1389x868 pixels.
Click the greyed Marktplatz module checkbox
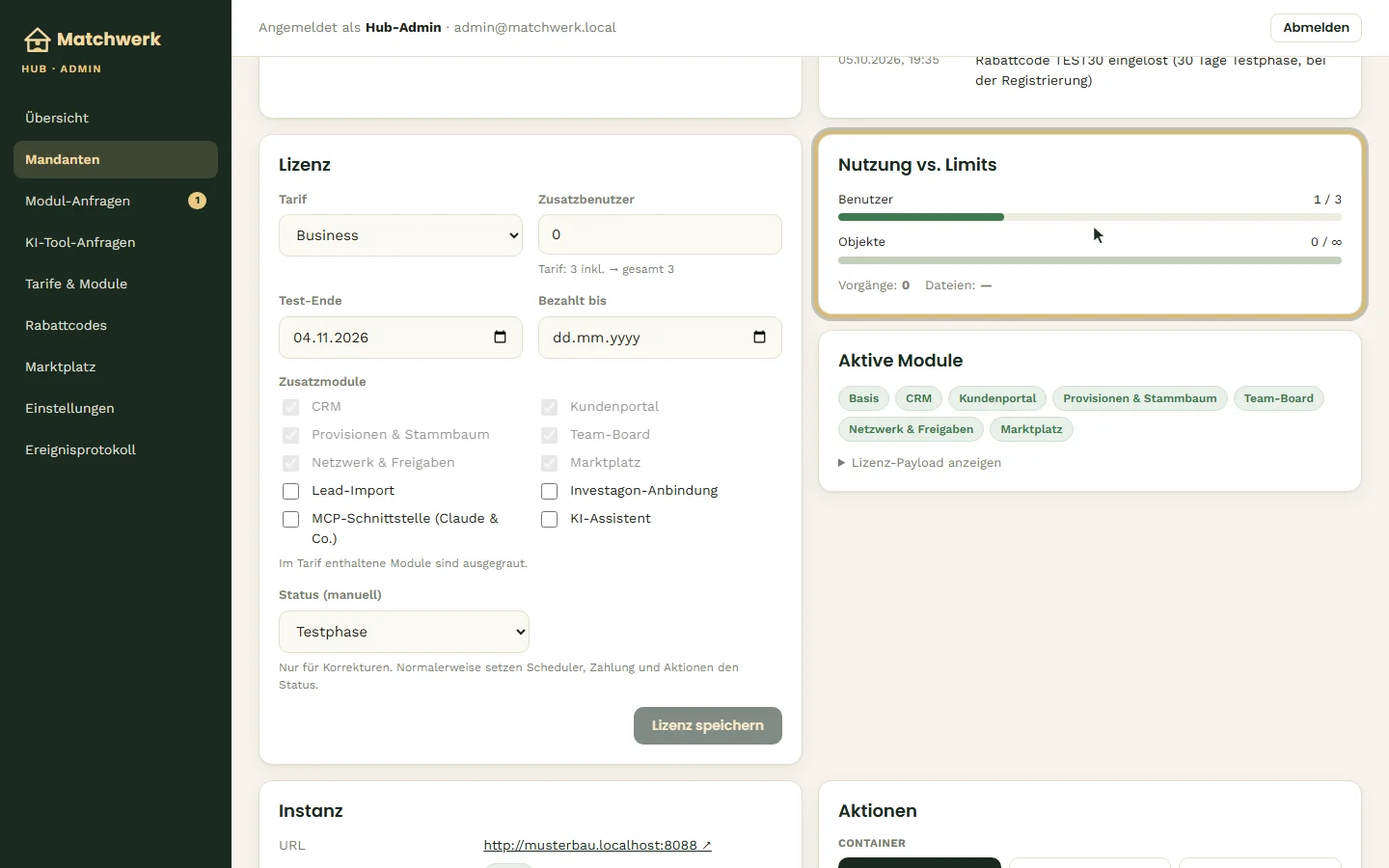[x=549, y=463]
